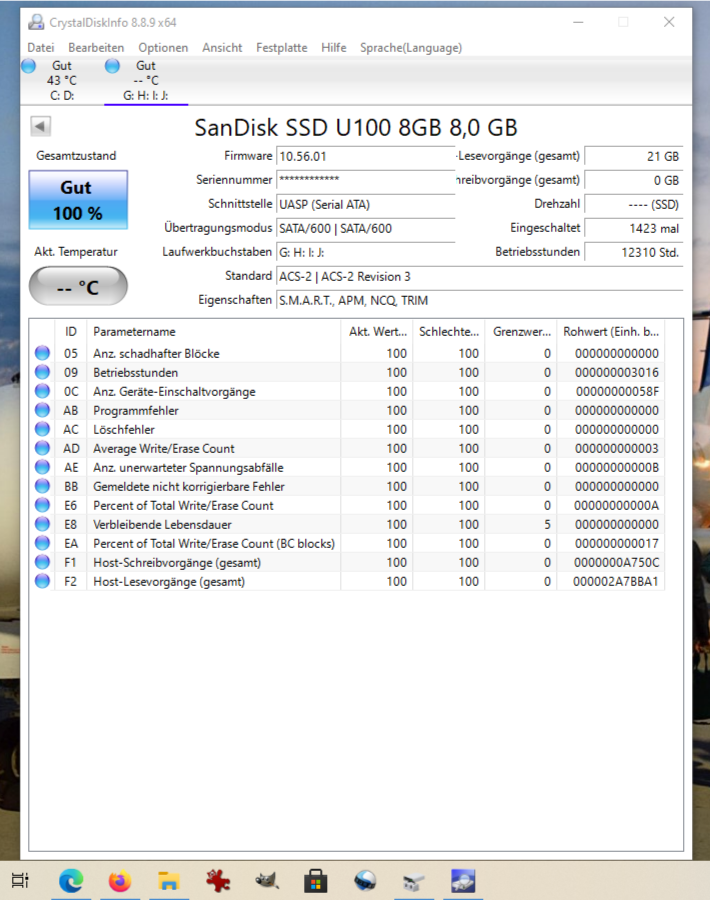The width and height of the screenshot is (710, 900).
Task: Sort by the Parametername column header
Action: tap(213, 332)
